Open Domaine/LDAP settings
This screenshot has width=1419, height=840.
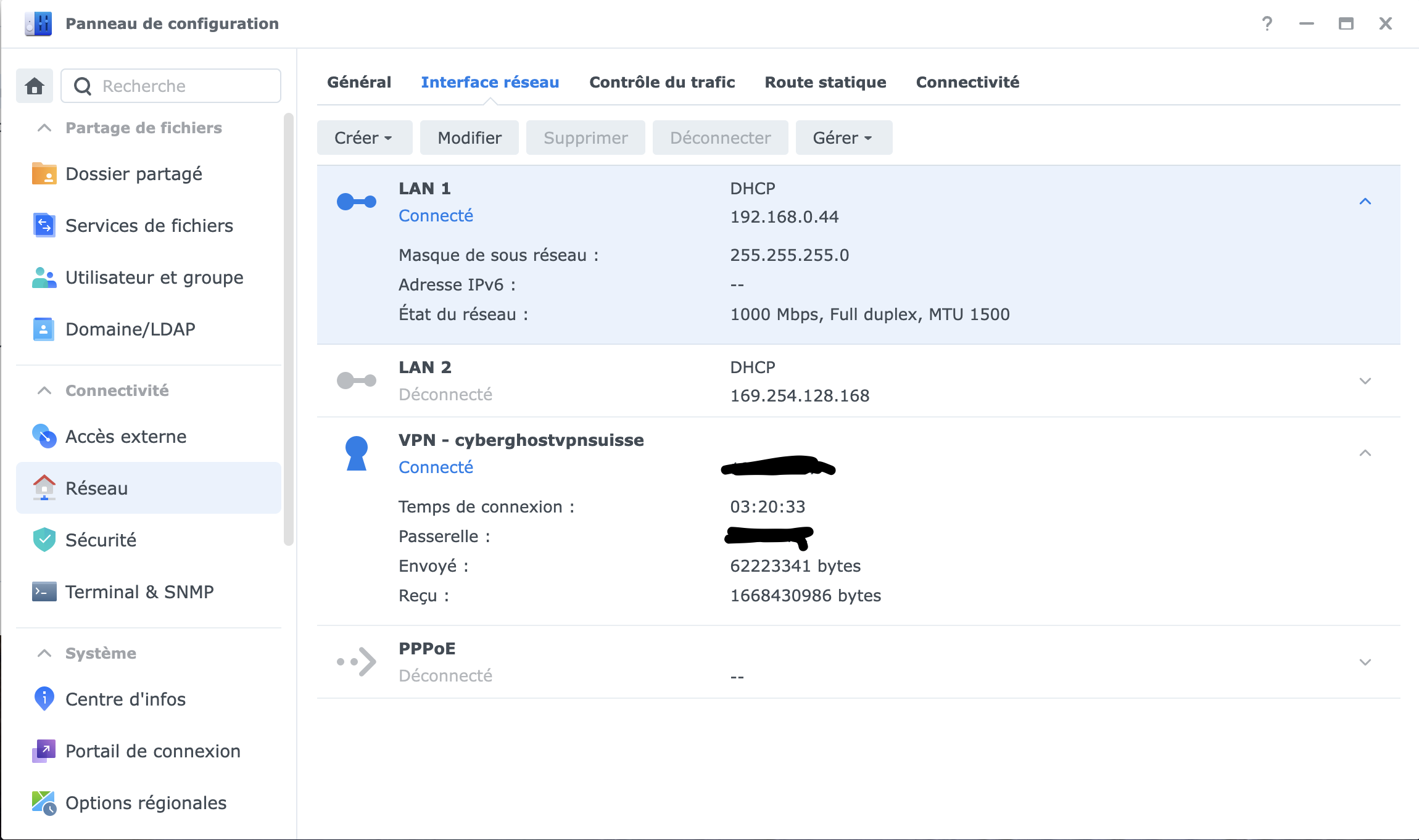(130, 329)
